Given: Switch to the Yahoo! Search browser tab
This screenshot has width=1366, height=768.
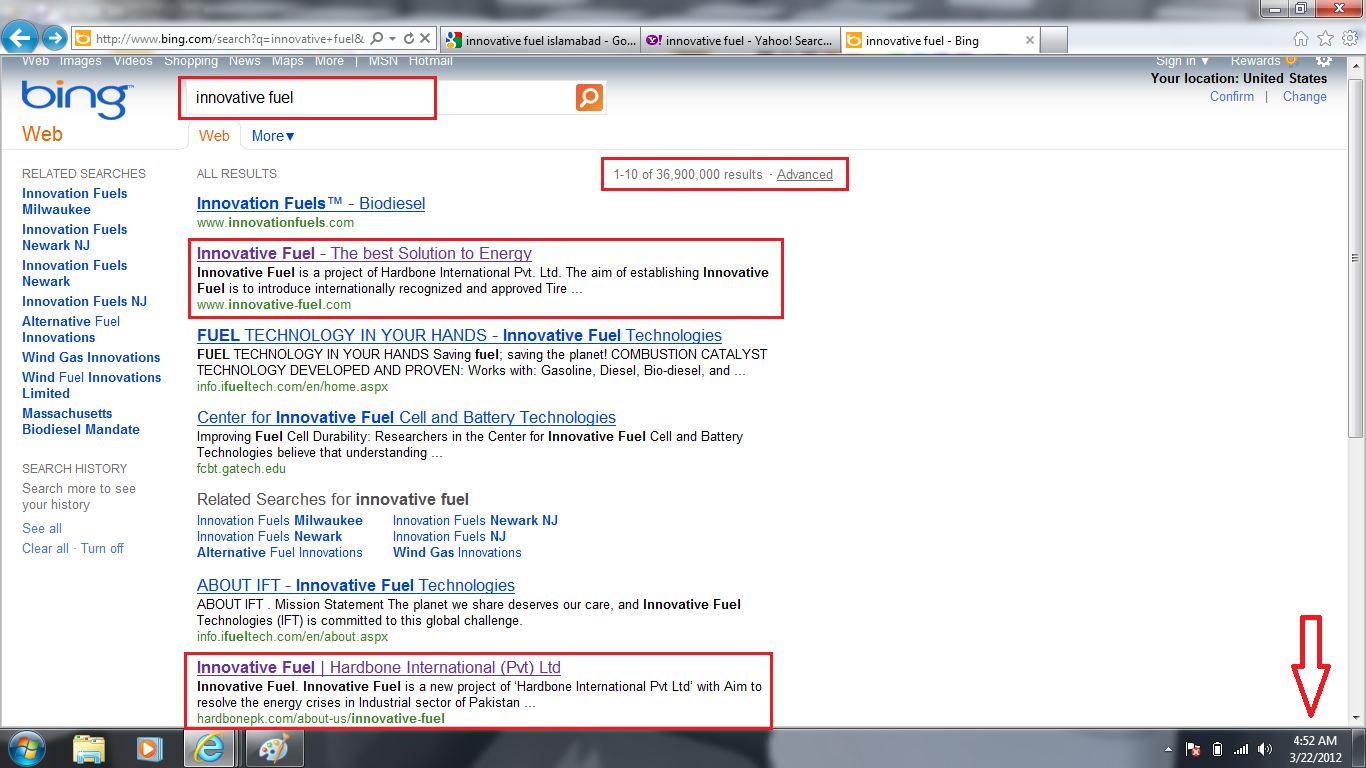Looking at the screenshot, I should coord(740,41).
